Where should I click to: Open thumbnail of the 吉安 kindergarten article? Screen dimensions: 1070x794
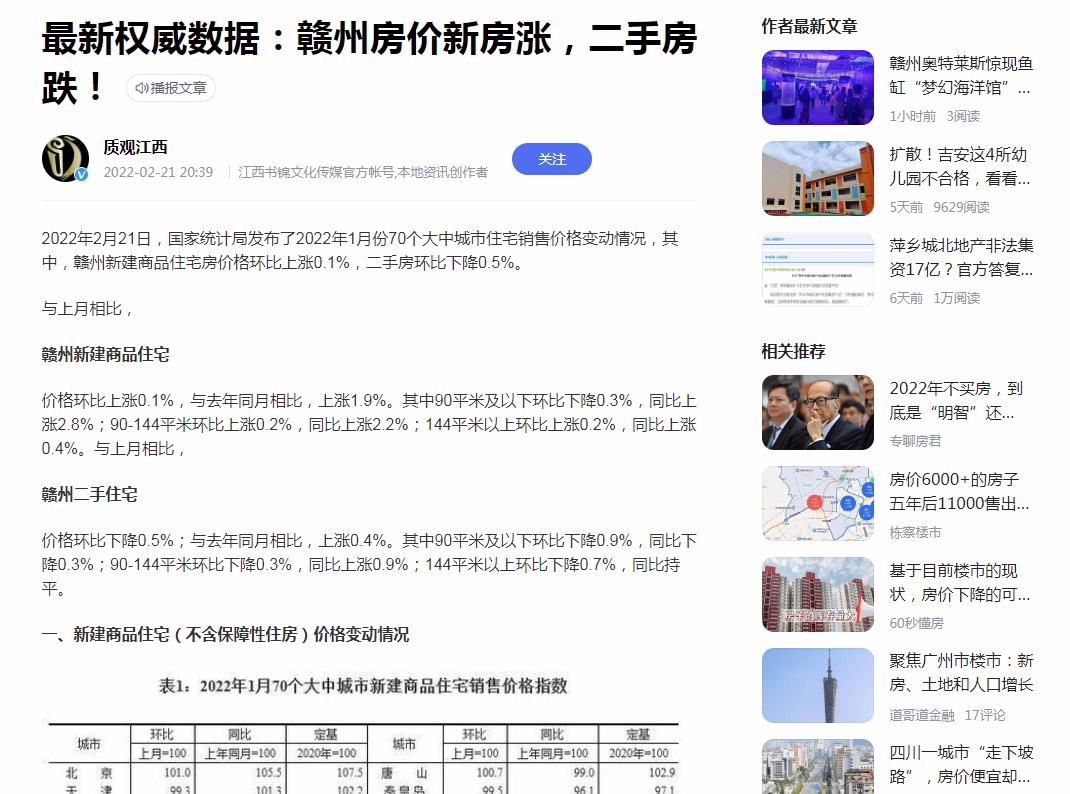pos(818,179)
